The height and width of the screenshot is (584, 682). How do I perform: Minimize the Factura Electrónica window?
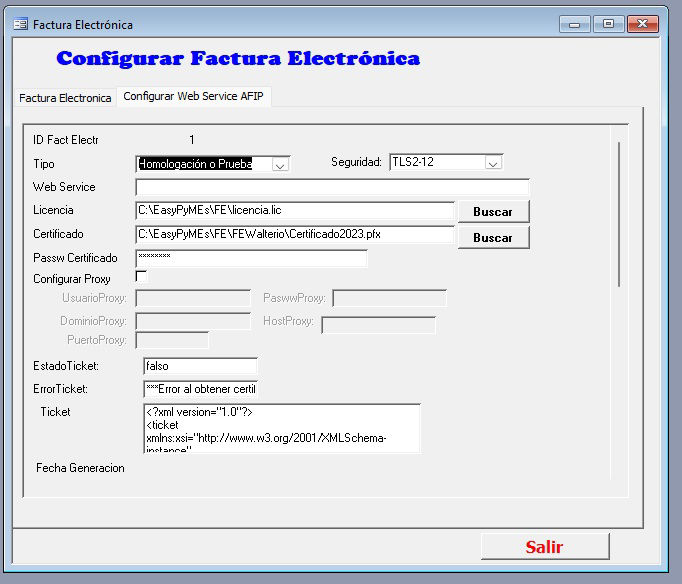(574, 24)
